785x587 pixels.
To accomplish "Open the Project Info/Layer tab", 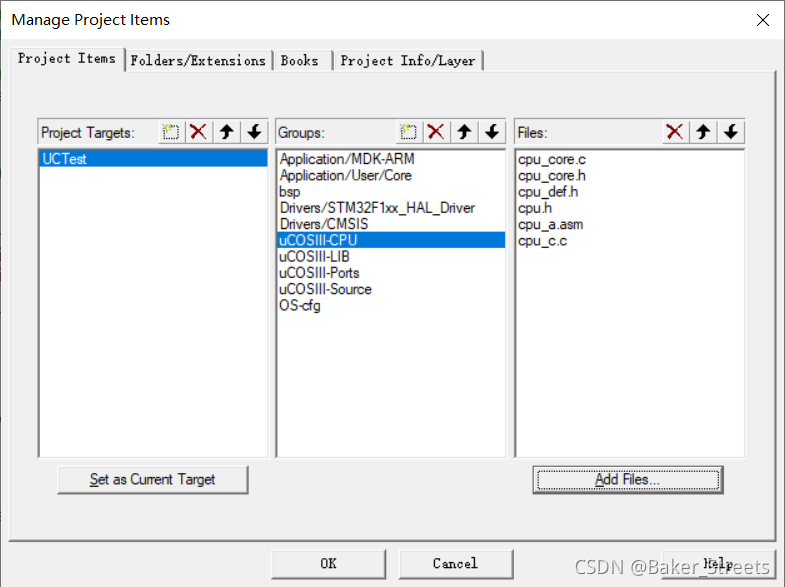I will tap(408, 61).
